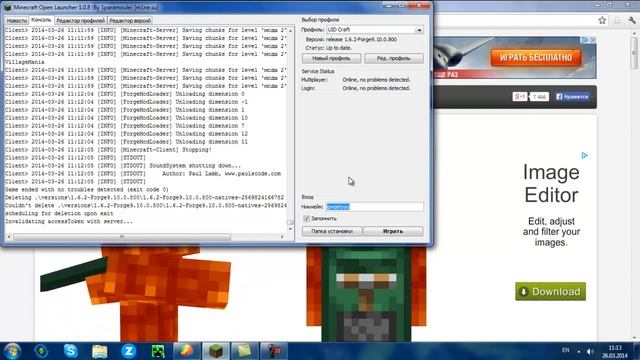Open Skype from the taskbar
Image resolution: width=640 pixels, height=360 pixels.
(x=70, y=351)
